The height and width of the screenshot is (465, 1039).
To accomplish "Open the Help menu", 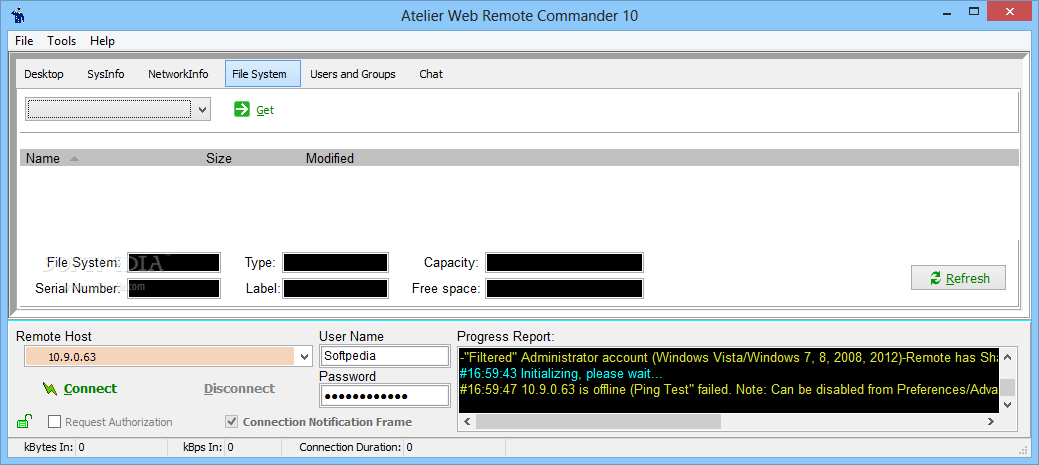I will coord(103,41).
